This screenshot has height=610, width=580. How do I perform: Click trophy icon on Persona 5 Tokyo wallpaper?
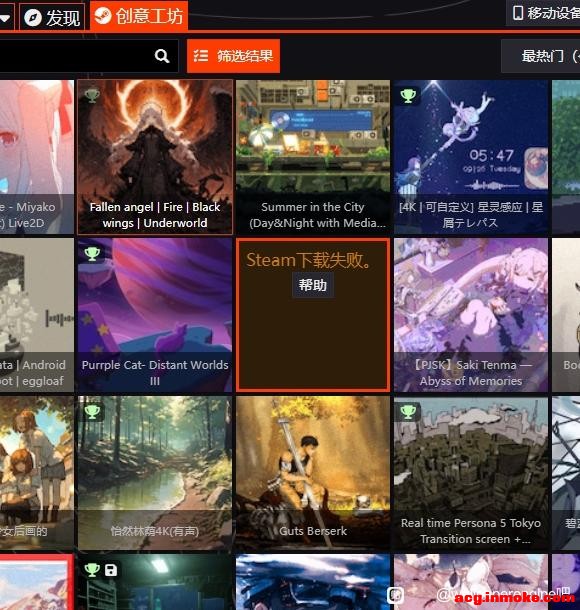tap(408, 412)
